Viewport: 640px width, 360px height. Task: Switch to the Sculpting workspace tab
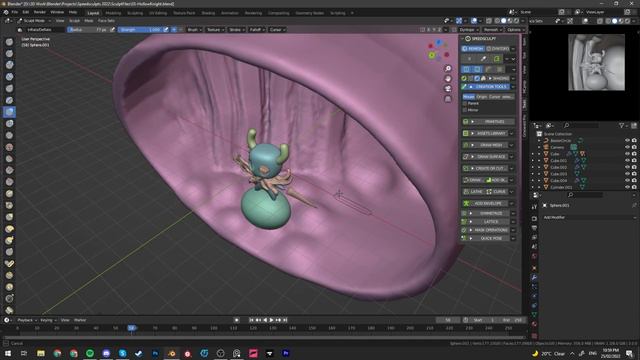pos(135,13)
